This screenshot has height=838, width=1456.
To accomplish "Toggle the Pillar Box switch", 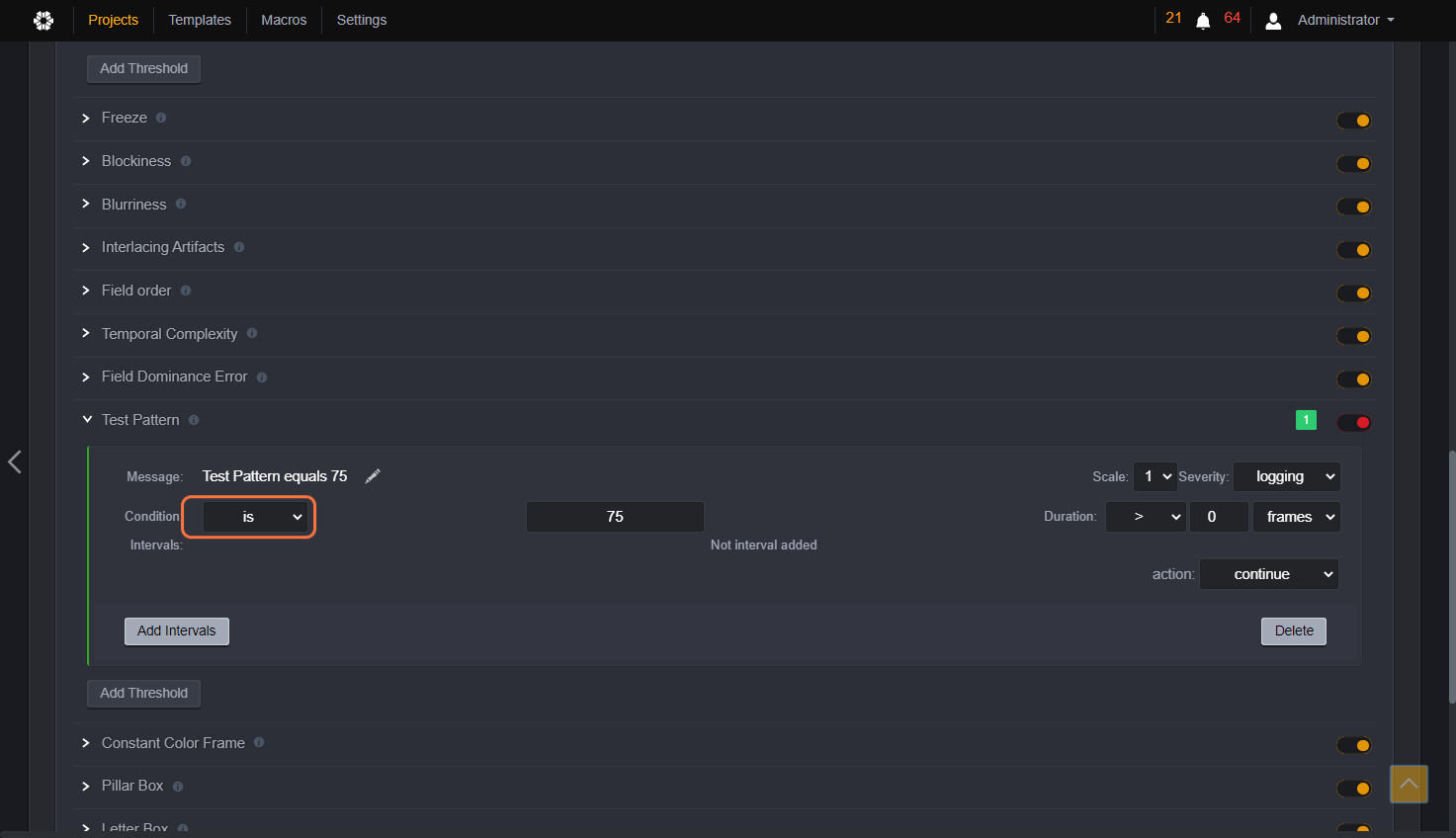I will (1354, 789).
